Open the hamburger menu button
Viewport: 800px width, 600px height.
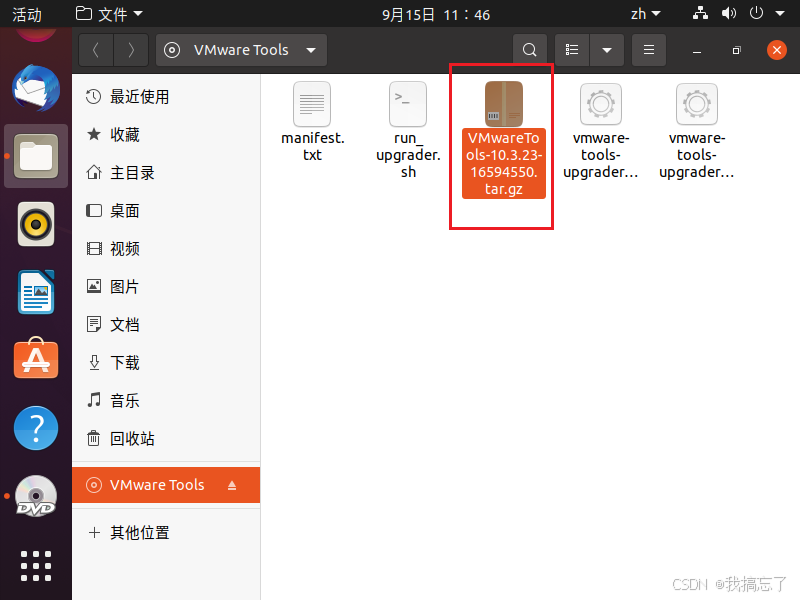648,50
